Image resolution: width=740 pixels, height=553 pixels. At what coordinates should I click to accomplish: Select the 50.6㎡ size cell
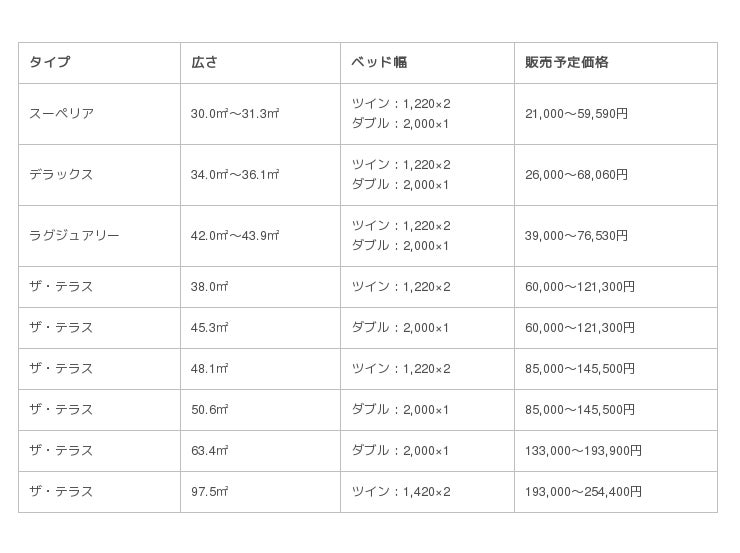click(210, 410)
